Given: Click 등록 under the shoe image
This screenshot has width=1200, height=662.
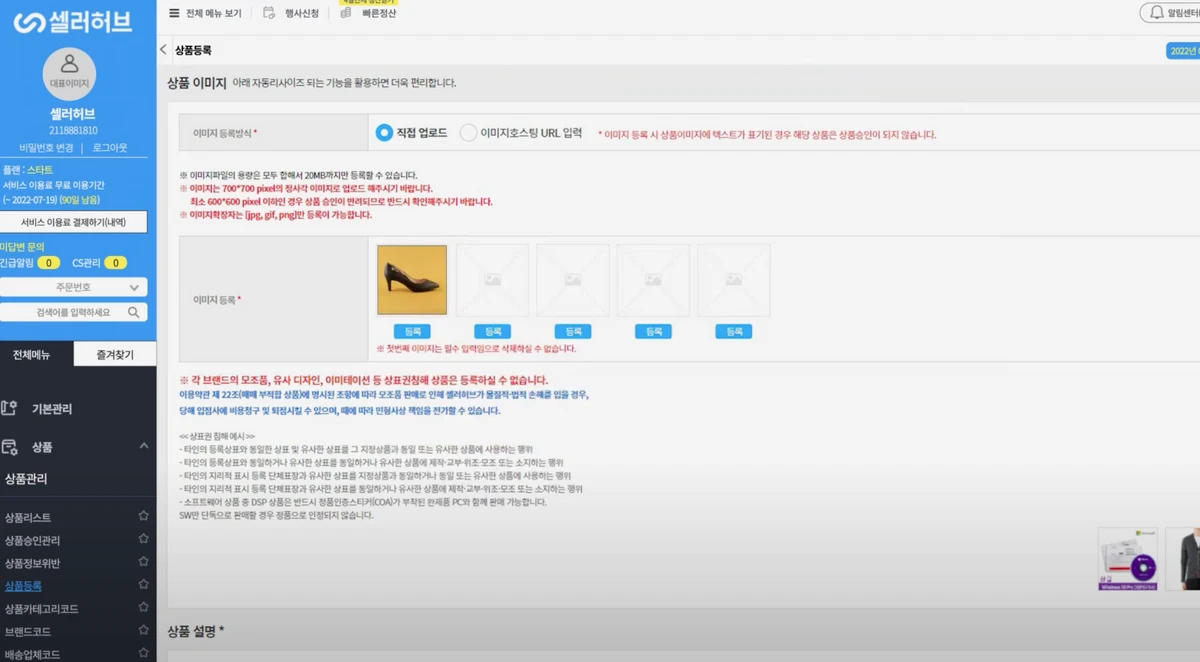Looking at the screenshot, I should [412, 331].
